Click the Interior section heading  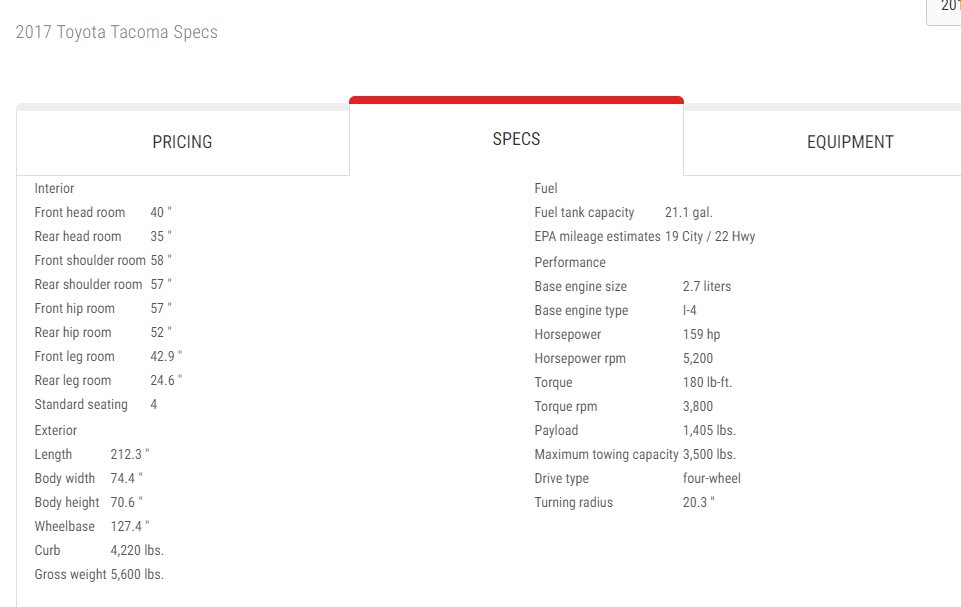54,188
